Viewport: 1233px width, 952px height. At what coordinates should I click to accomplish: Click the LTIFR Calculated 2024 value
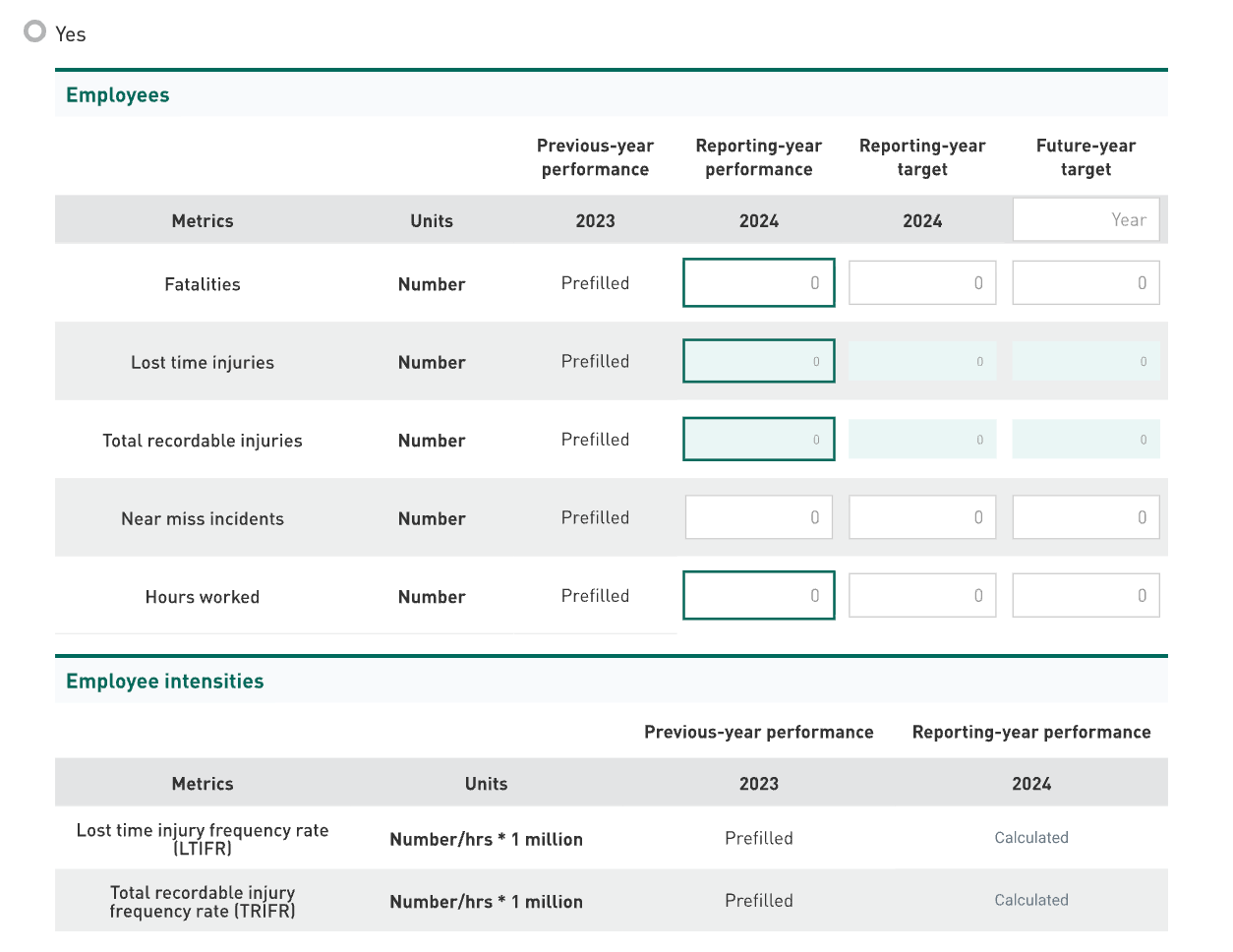[1030, 838]
